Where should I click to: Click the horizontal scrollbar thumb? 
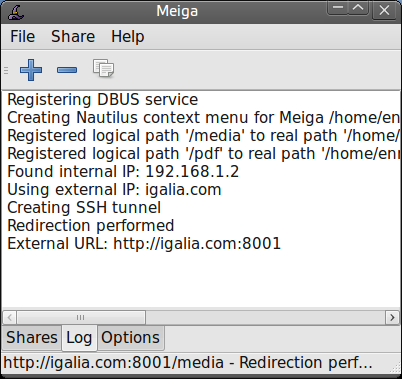(x=81, y=317)
